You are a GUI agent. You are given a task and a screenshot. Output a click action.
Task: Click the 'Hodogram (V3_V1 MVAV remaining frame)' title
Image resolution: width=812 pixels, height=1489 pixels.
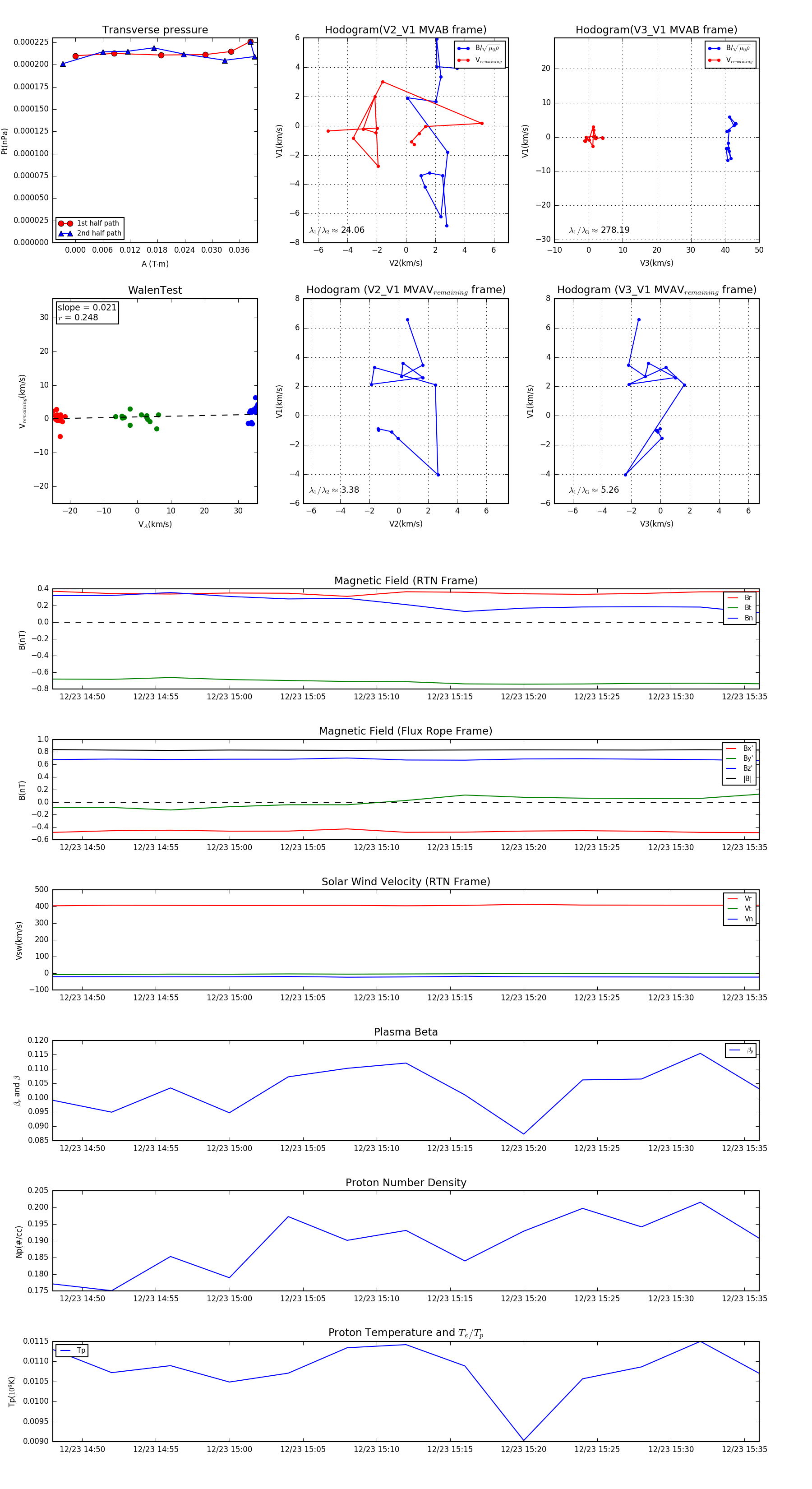(x=656, y=290)
